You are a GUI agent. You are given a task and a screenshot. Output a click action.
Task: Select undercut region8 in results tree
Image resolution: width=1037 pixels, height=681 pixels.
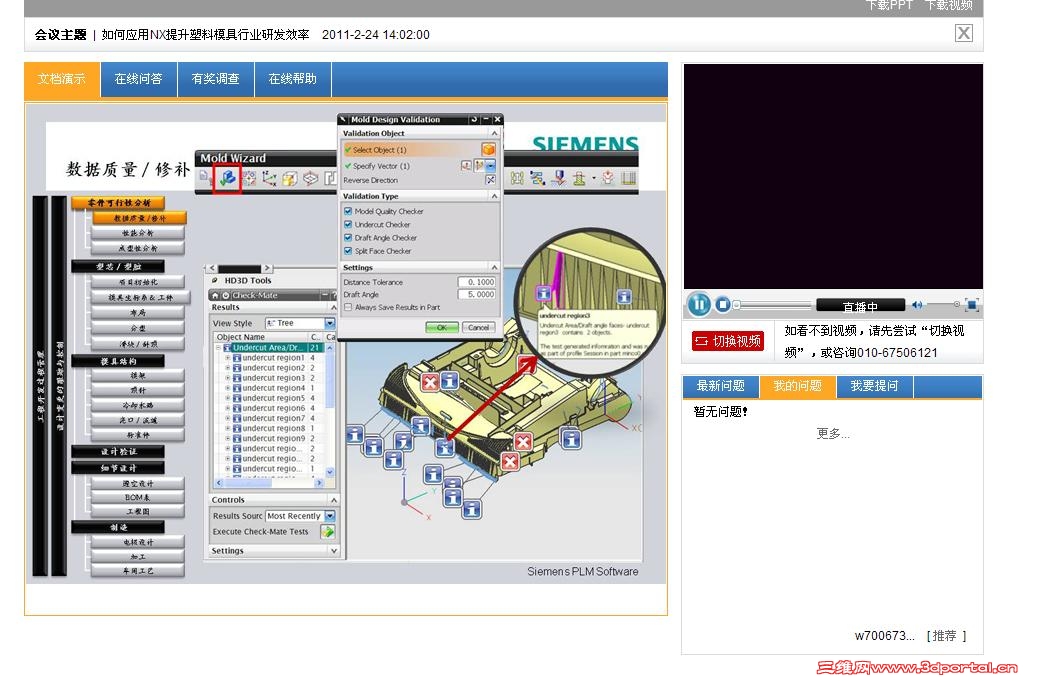(273, 428)
